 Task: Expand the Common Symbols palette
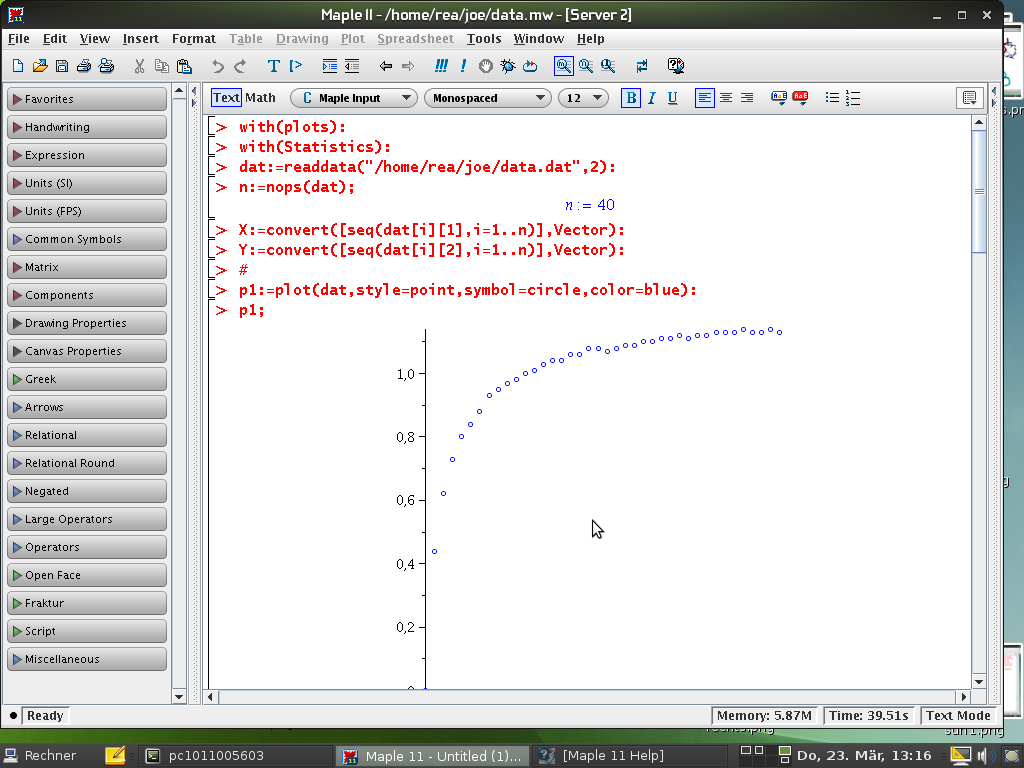coord(87,239)
